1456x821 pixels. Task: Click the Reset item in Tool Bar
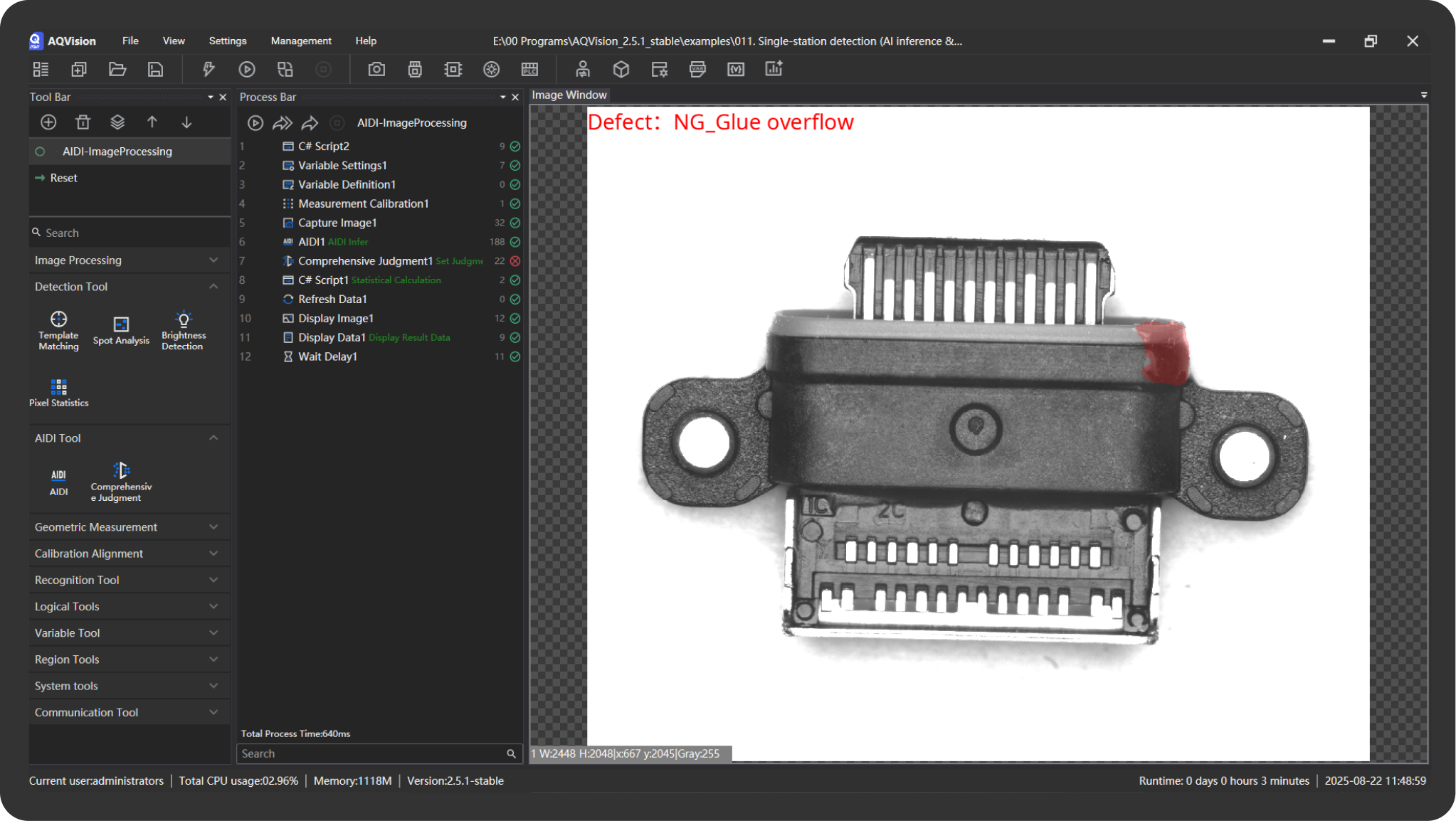(x=63, y=178)
